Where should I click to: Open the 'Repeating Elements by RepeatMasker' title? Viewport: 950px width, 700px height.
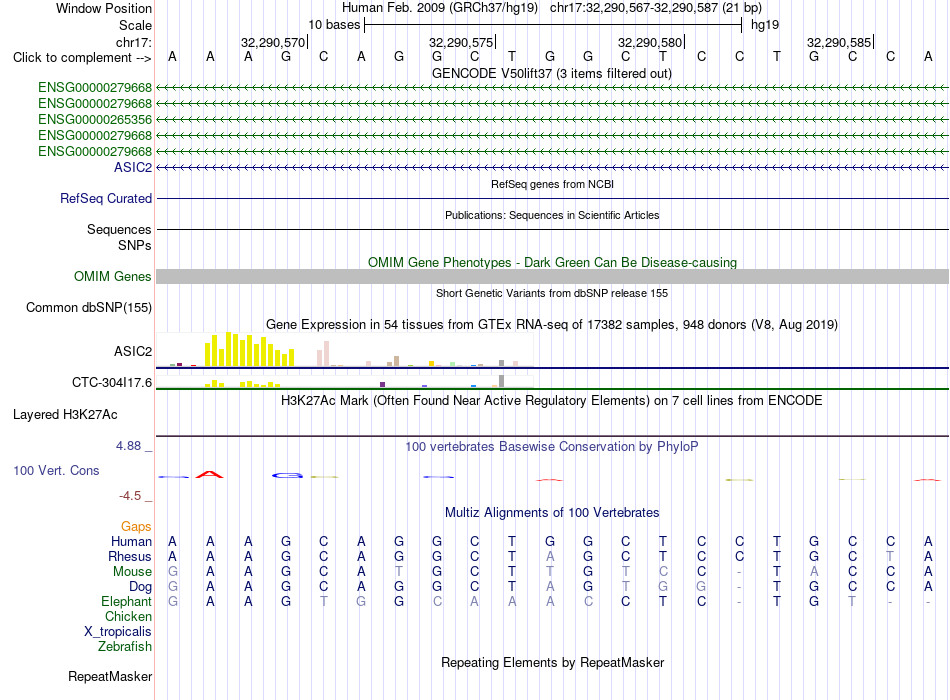click(x=552, y=662)
